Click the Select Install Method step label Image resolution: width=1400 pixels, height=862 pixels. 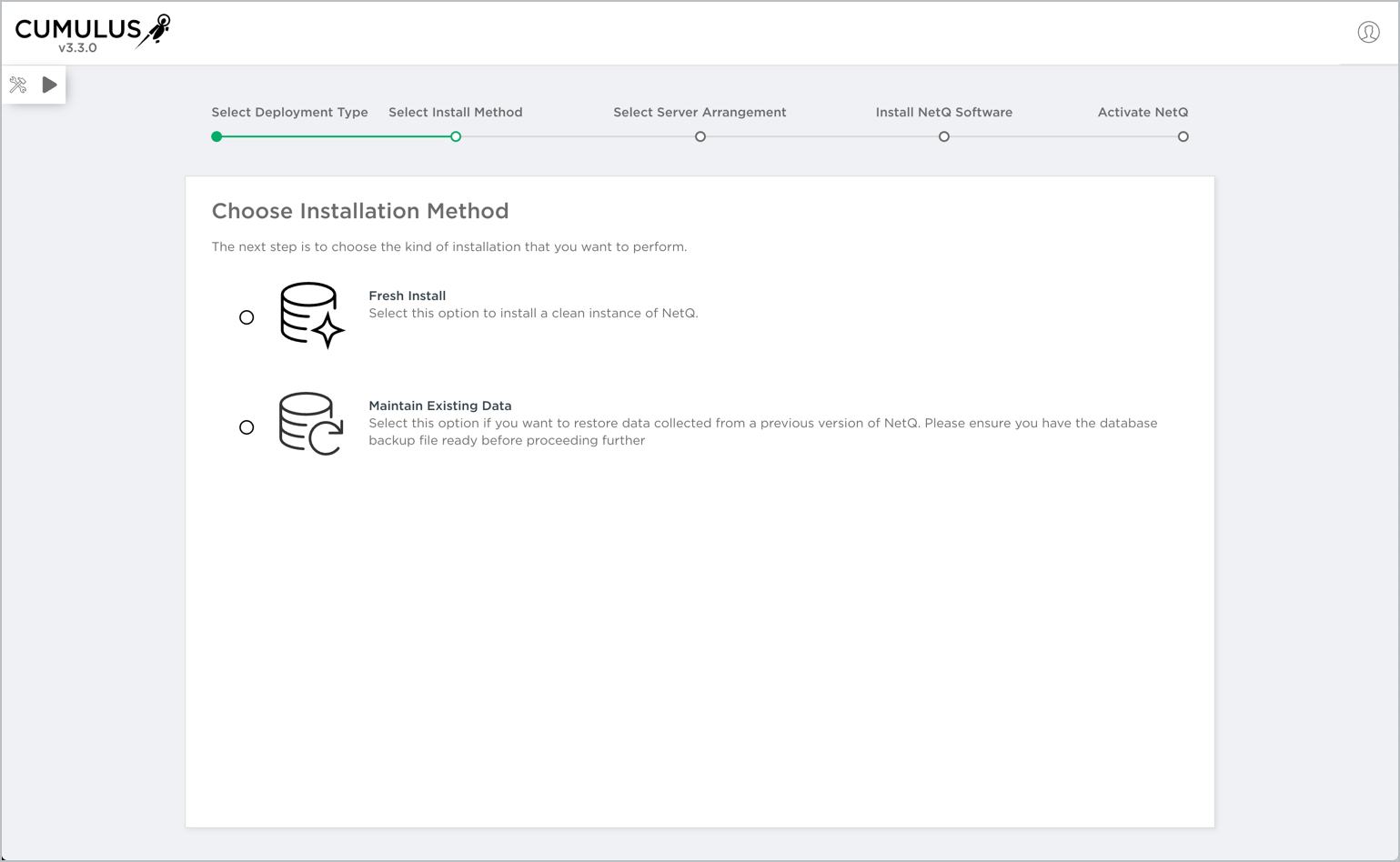(455, 113)
